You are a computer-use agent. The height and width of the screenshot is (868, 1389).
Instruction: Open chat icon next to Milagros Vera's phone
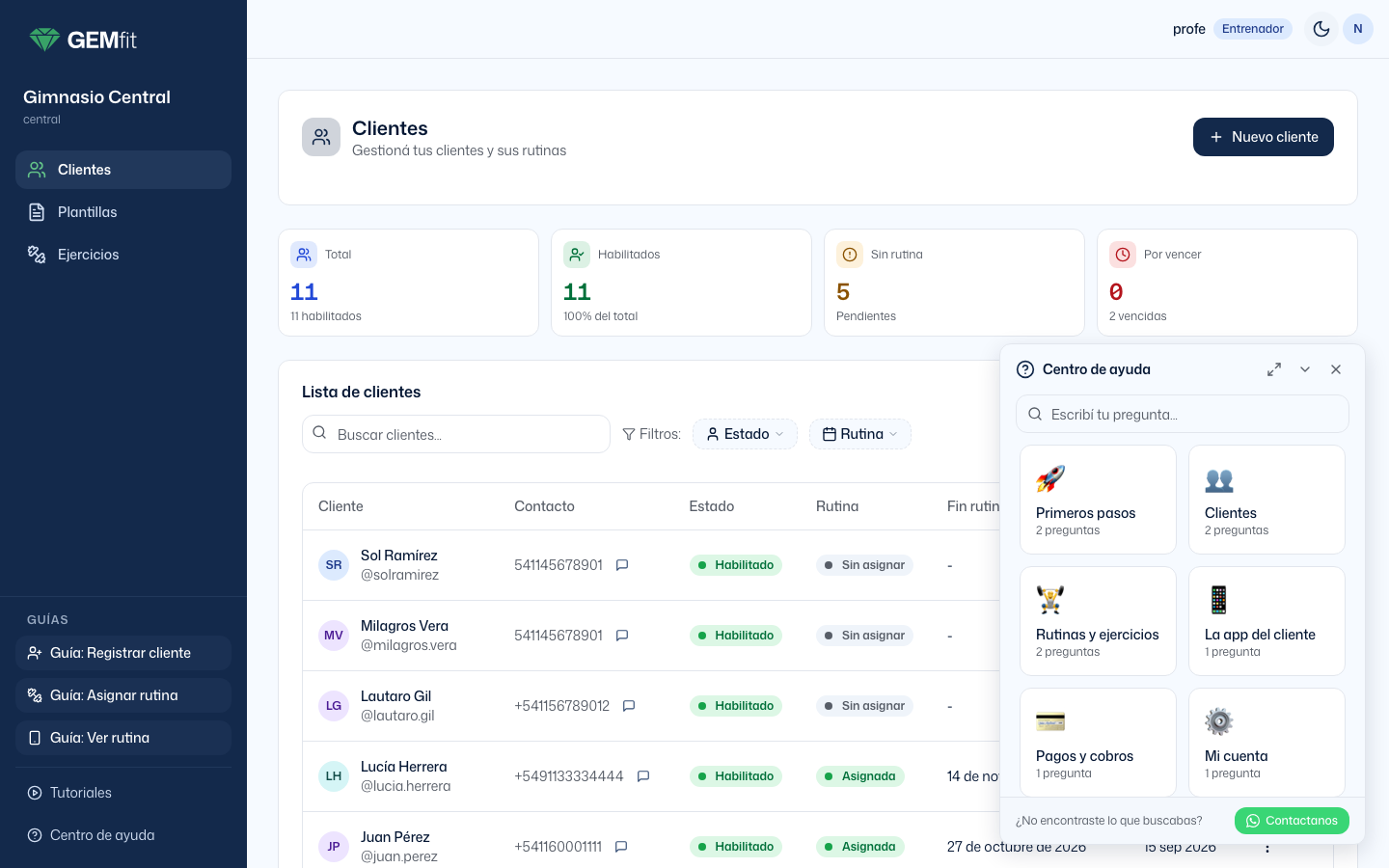(x=622, y=636)
